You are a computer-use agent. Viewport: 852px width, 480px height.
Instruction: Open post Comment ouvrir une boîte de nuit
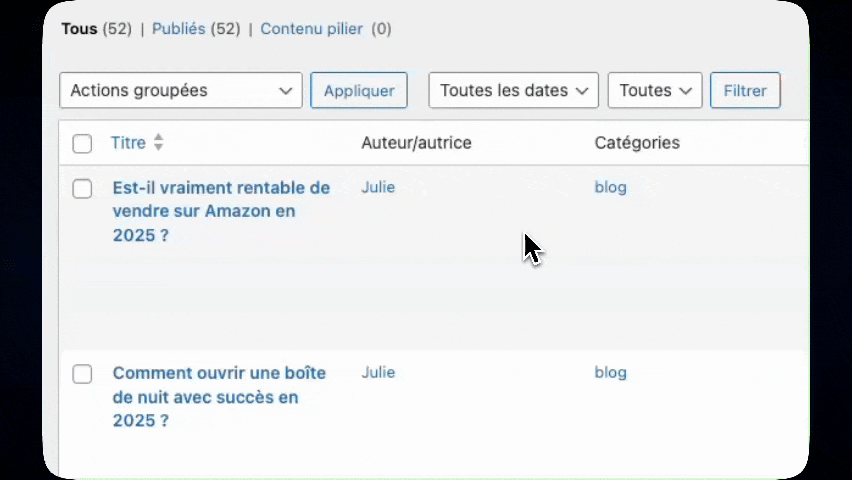219,397
